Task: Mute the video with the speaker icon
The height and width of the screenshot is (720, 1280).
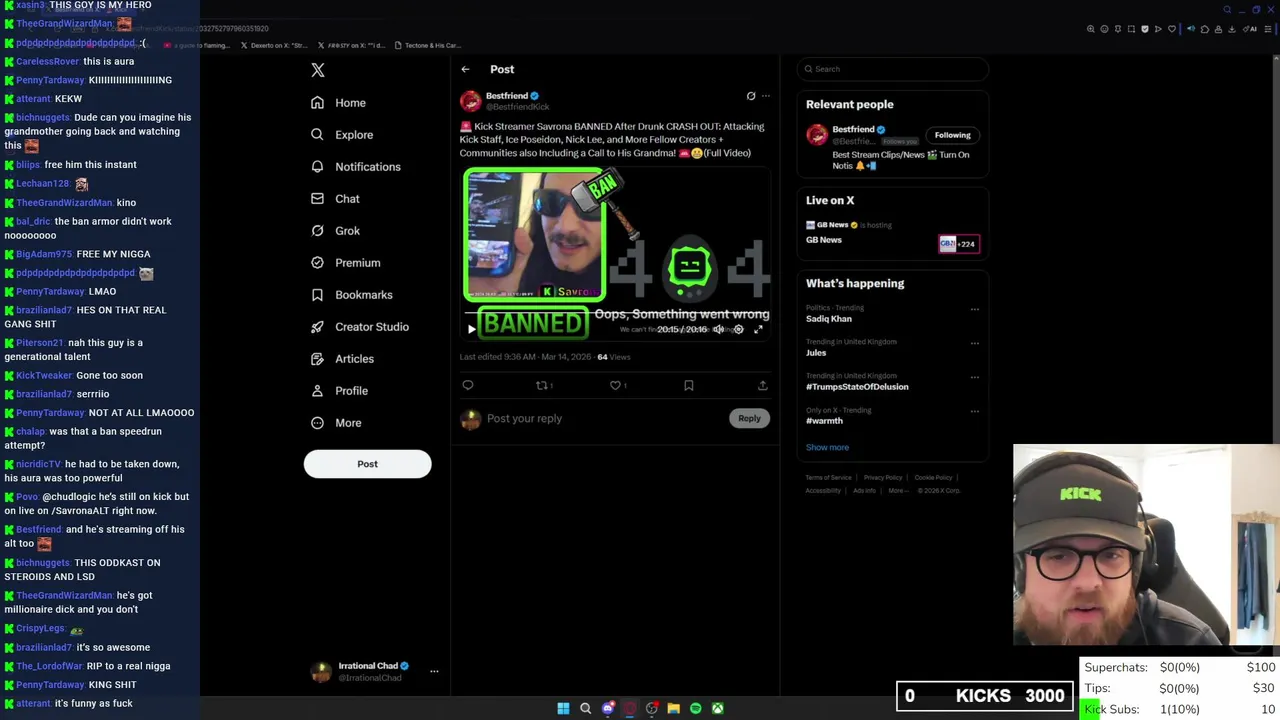Action: [x=718, y=329]
